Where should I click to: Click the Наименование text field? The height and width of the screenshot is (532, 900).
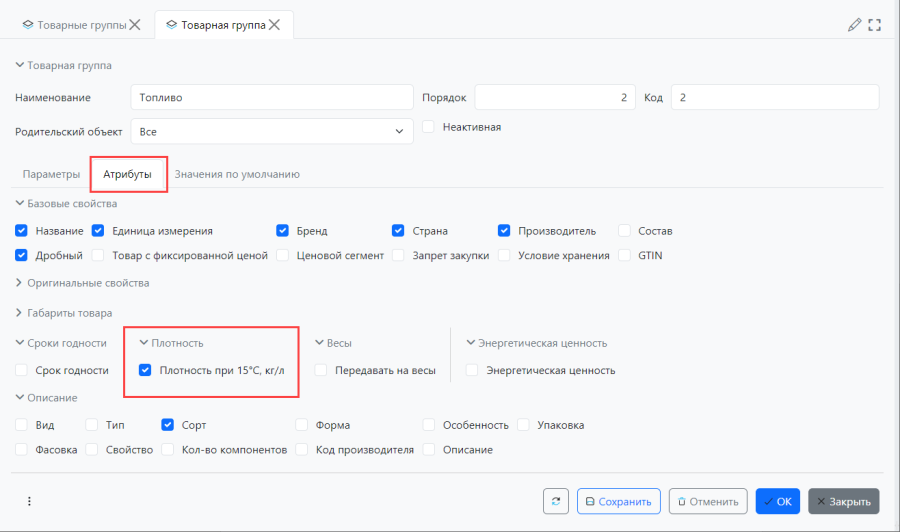(271, 97)
